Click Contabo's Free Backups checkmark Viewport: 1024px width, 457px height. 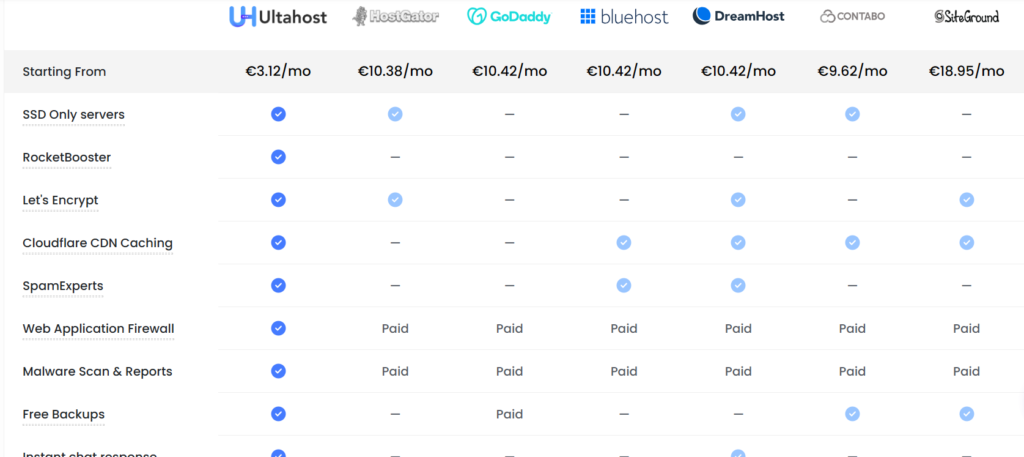click(852, 413)
